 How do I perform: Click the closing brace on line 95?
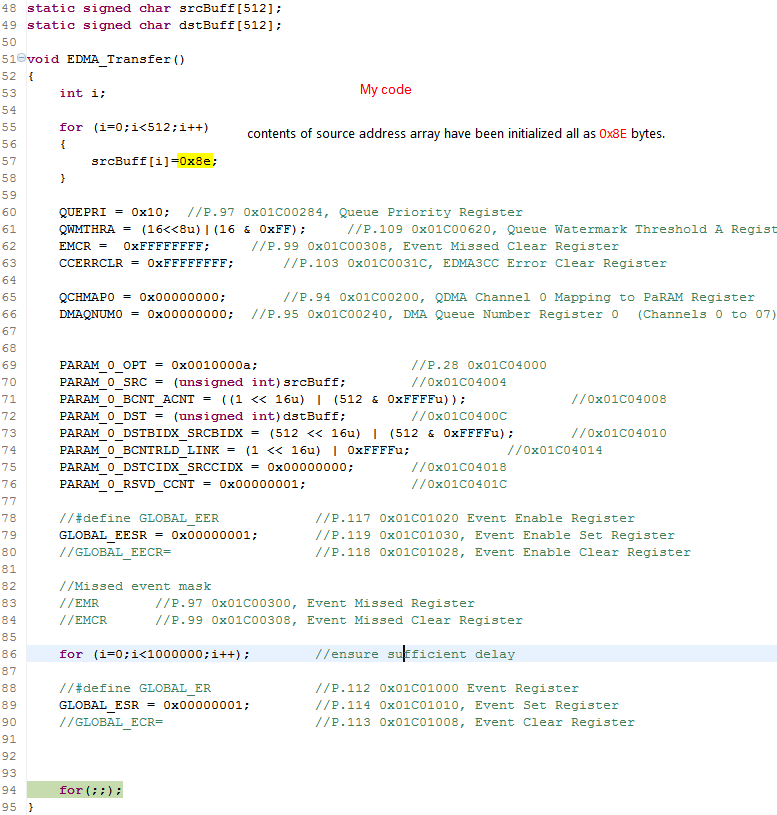(31, 807)
